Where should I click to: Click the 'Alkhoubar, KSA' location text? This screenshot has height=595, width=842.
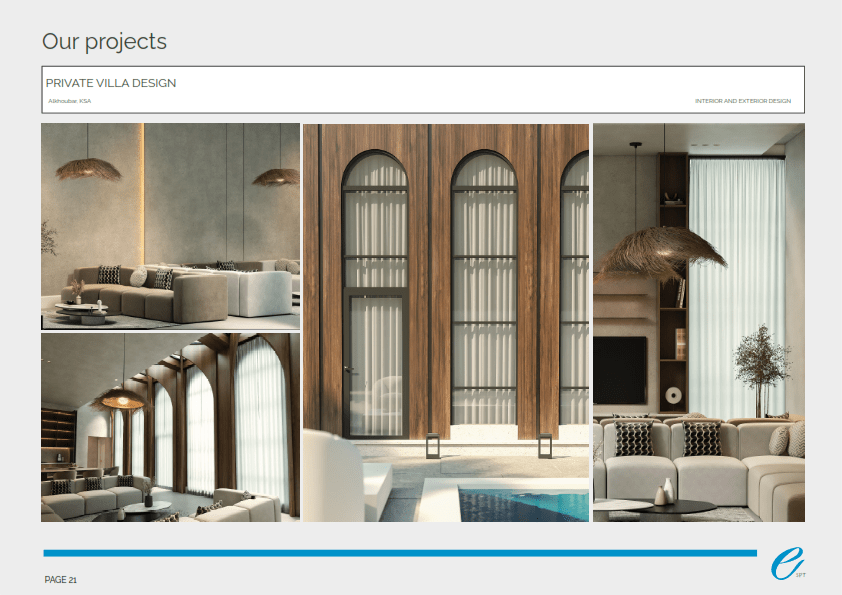click(70, 101)
